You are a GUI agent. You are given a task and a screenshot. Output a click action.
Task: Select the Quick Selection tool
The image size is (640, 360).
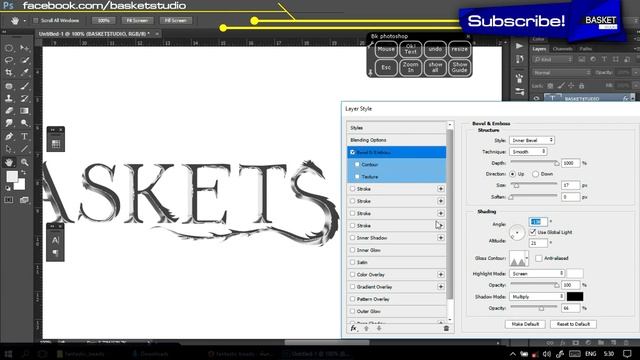pyautogui.click(x=24, y=60)
